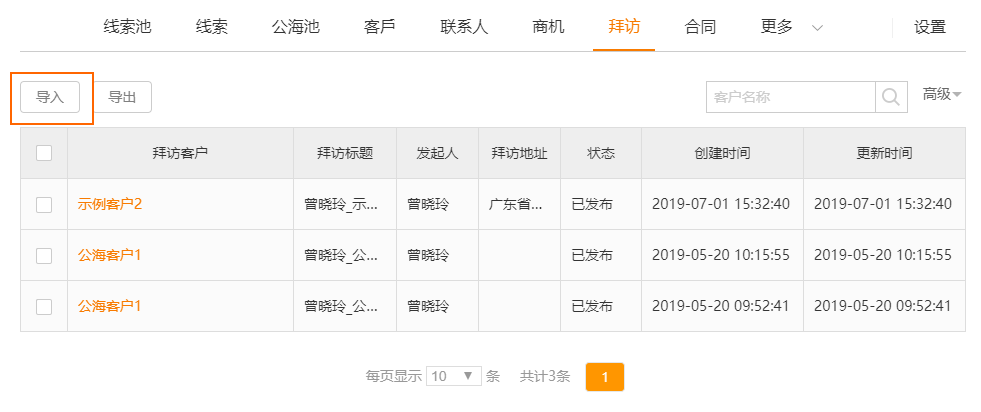Focus the 客户名称 search field
The image size is (981, 412).
coord(791,97)
